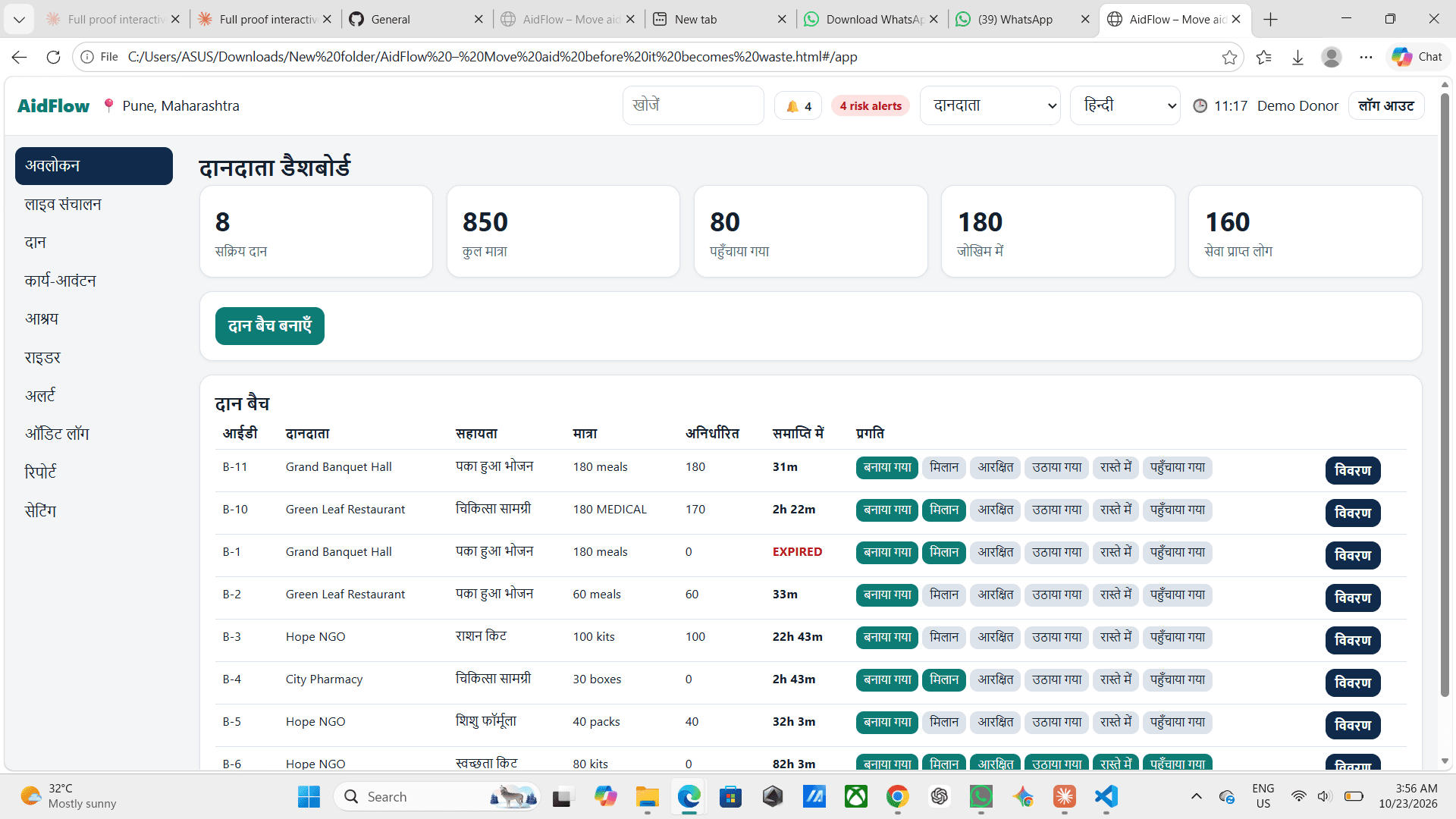The height and width of the screenshot is (819, 1456).
Task: Go back using the browser back arrow
Action: 20,57
